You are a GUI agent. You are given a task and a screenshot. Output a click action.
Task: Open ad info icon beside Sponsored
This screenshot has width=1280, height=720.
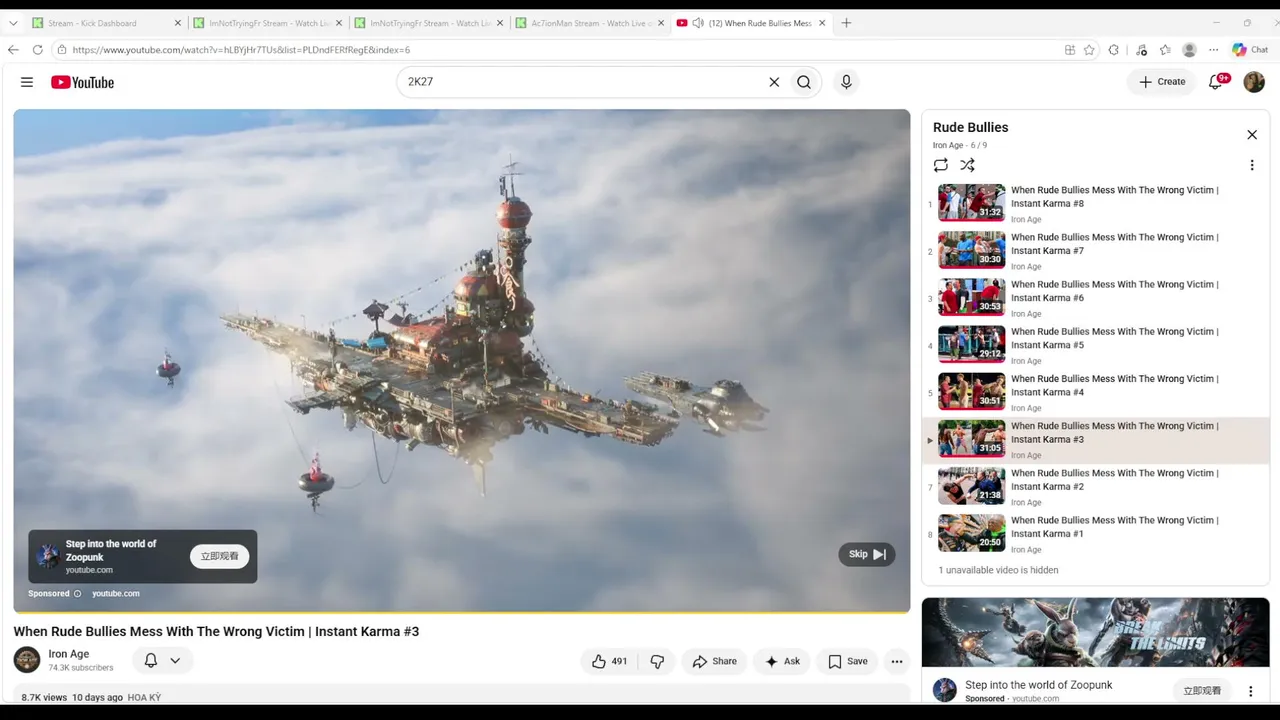[77, 594]
